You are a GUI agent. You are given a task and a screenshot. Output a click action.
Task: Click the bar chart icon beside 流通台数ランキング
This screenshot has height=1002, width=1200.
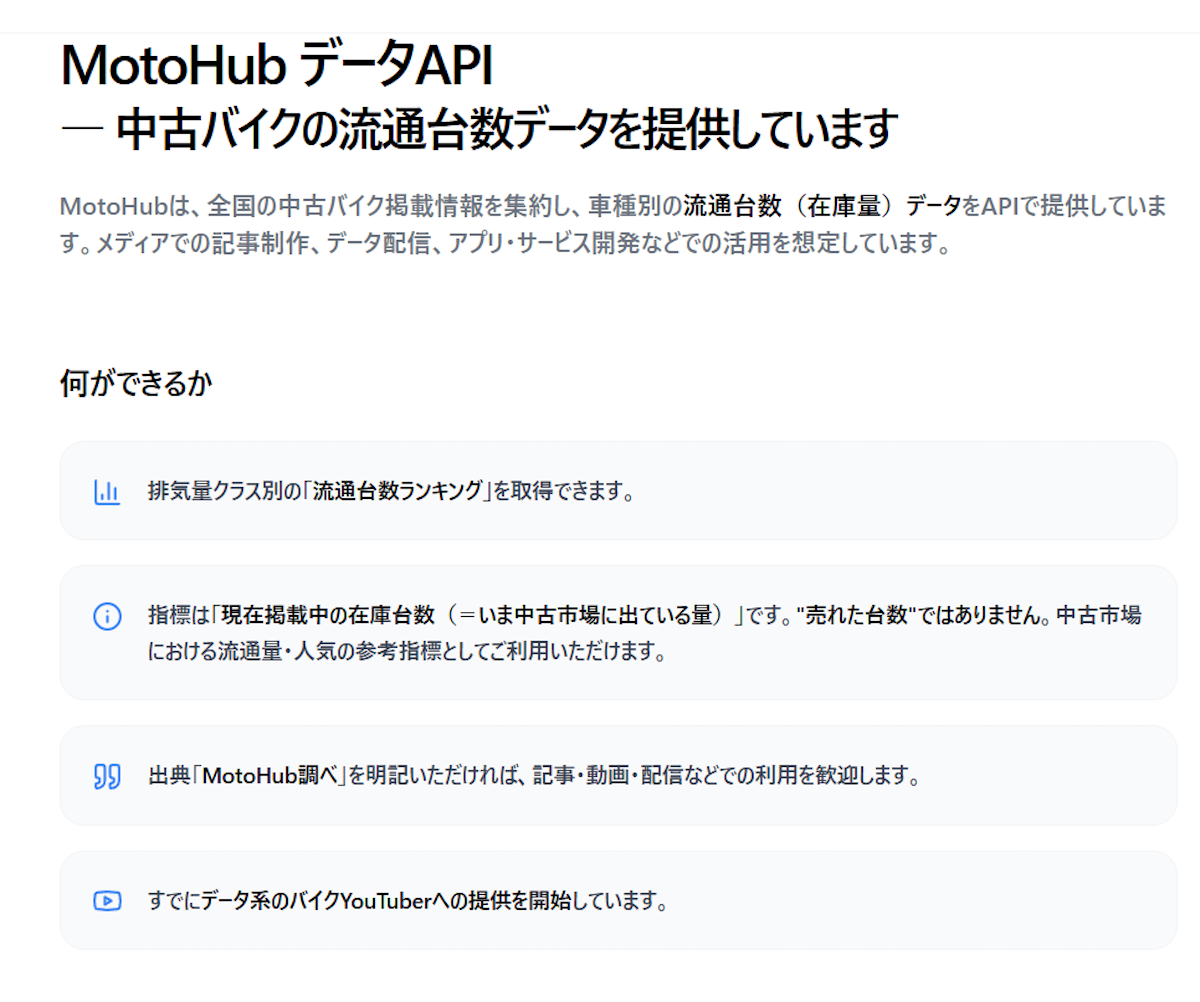click(107, 491)
